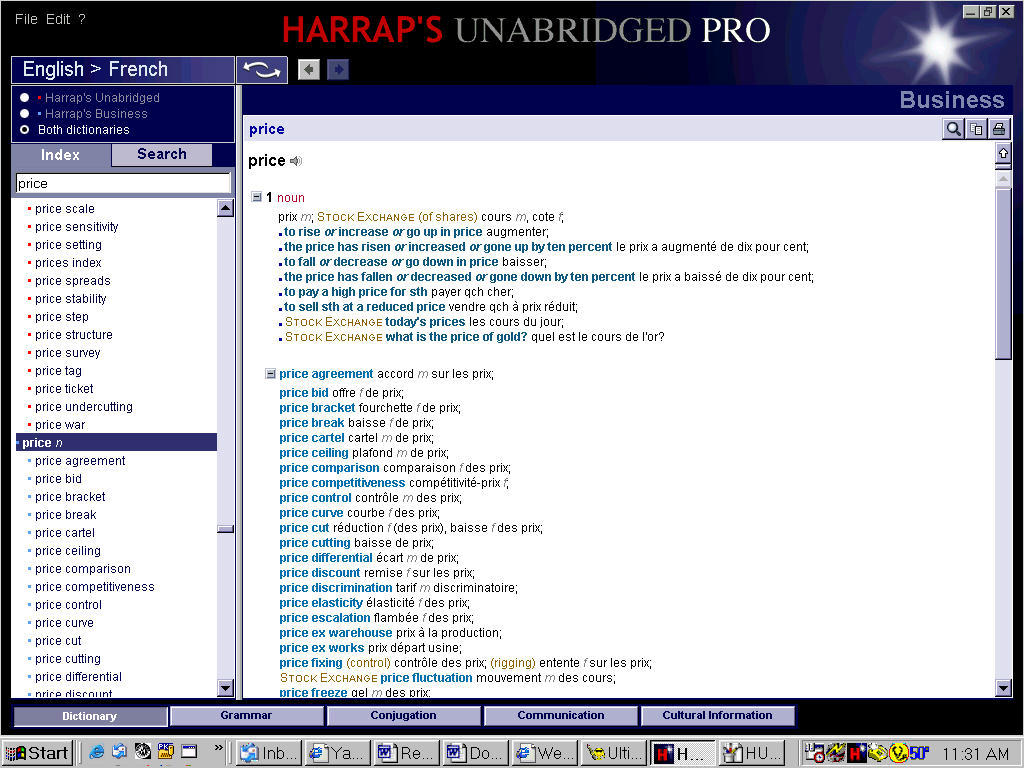Select 'price war' in the index list
Viewport: 1024px width, 768px height.
[60, 424]
